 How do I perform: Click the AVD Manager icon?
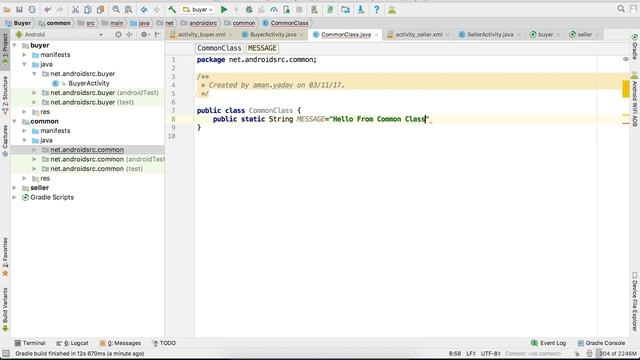coord(314,9)
